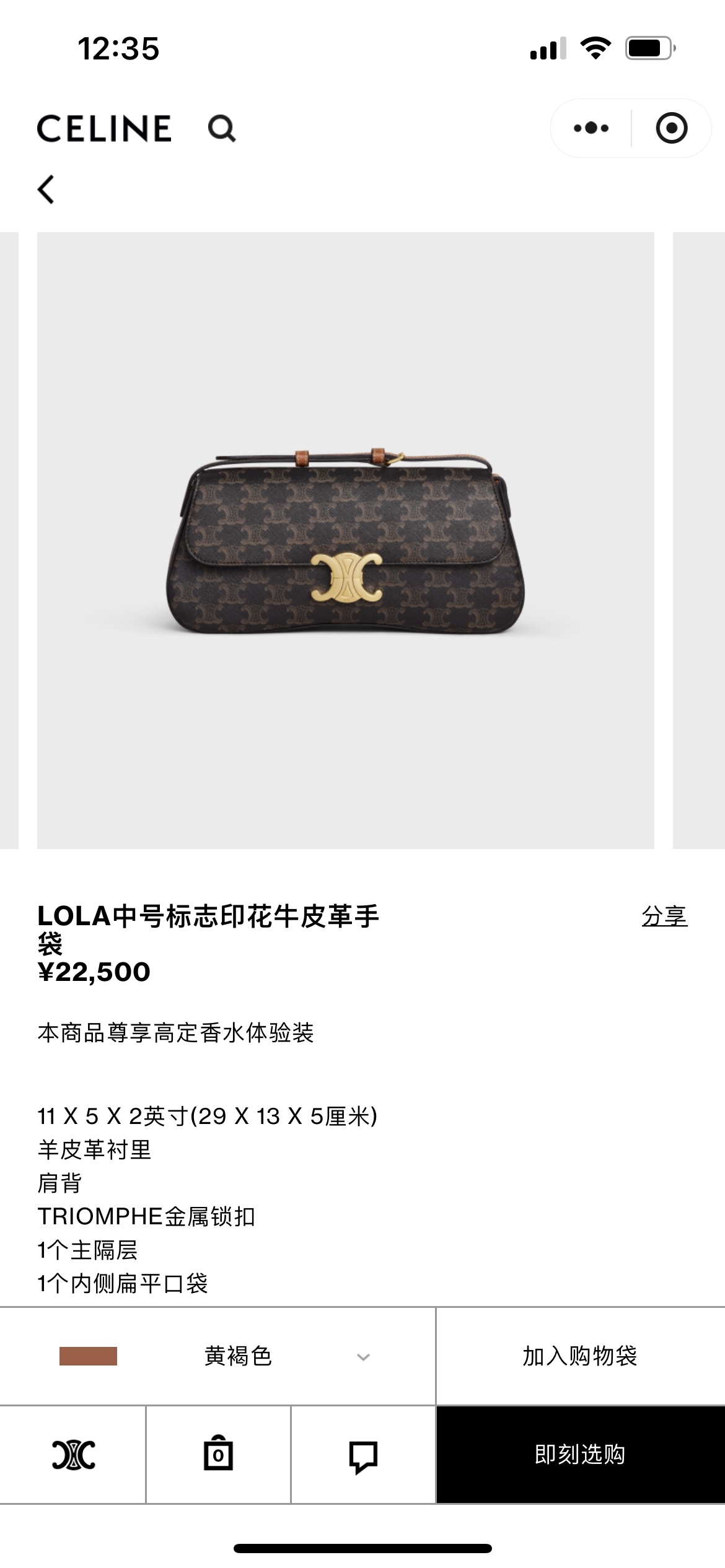
Task: Show the previous product image on left edge
Action: point(9,540)
